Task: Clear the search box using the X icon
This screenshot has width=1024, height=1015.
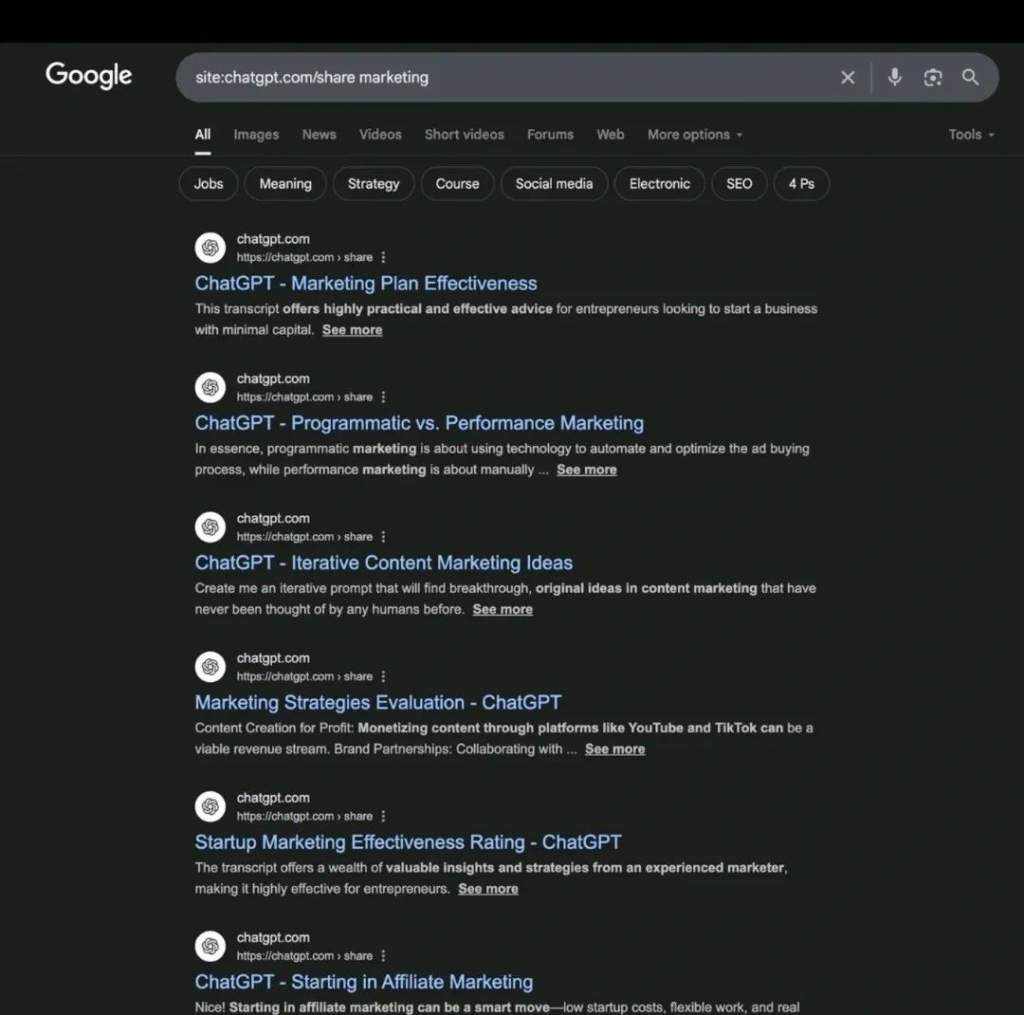Action: (x=847, y=77)
